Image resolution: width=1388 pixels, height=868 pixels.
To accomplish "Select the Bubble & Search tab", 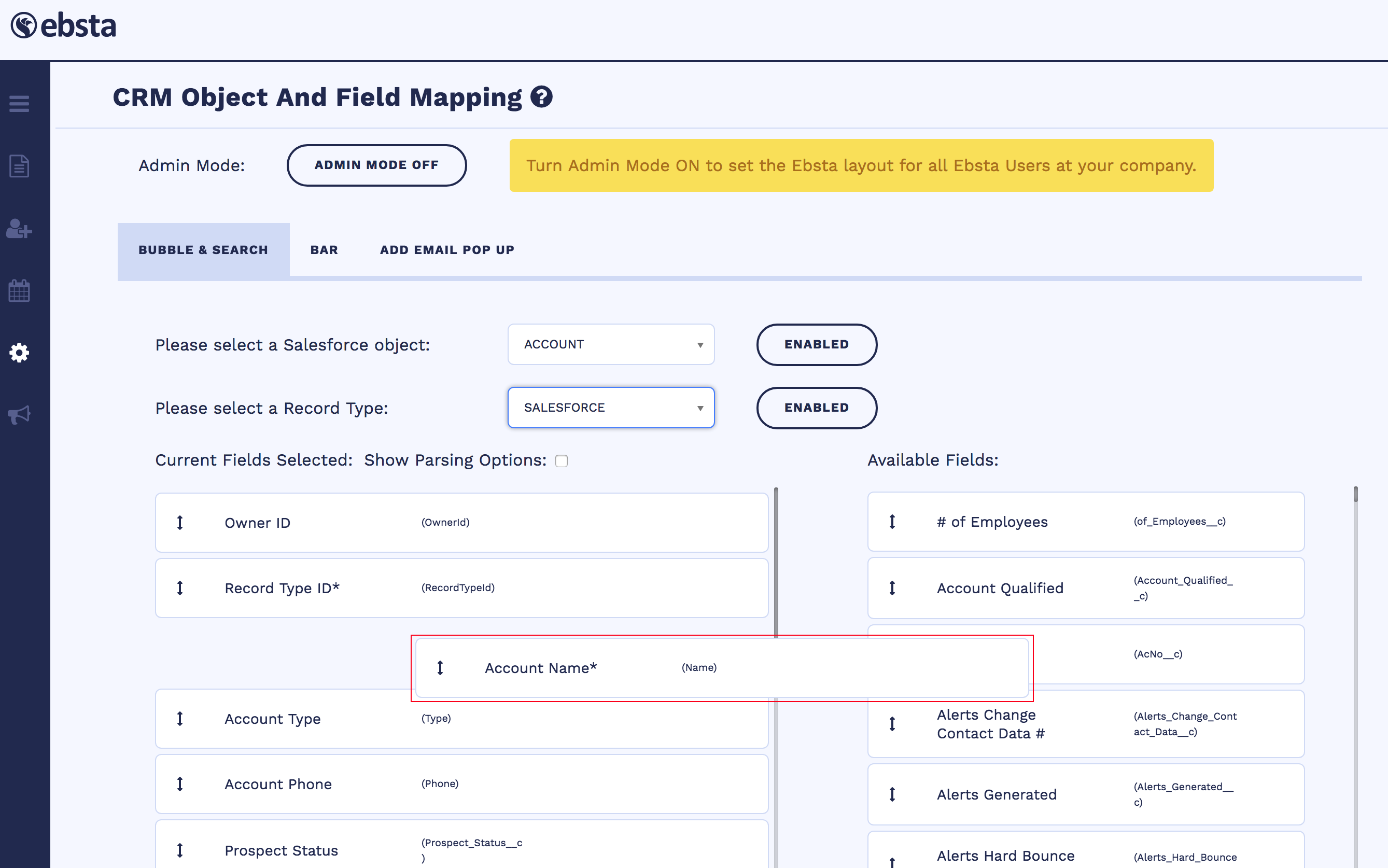I will pos(203,250).
